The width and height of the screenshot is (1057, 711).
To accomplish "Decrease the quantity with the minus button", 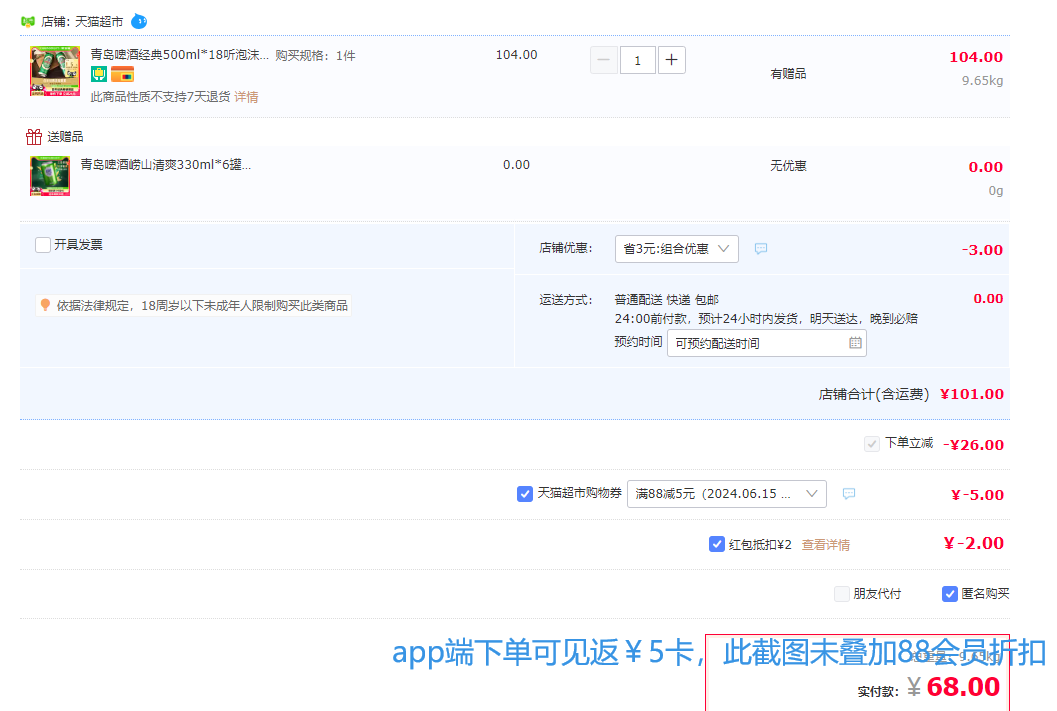I will [603, 60].
